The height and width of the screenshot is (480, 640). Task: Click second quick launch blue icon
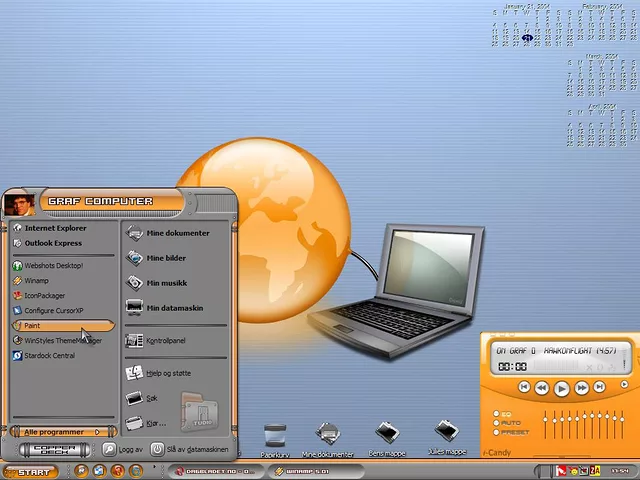[99, 471]
